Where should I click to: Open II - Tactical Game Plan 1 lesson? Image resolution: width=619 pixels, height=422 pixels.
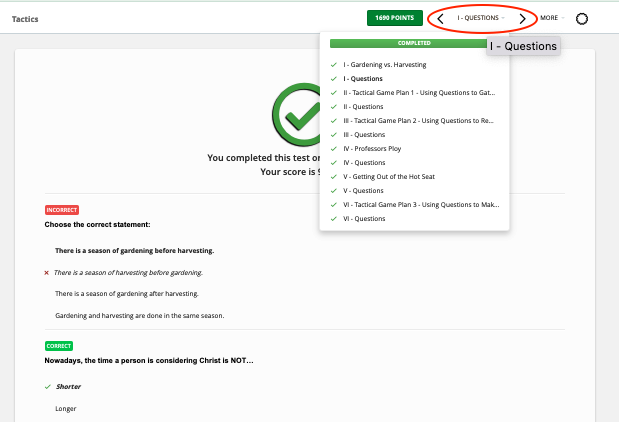420,92
